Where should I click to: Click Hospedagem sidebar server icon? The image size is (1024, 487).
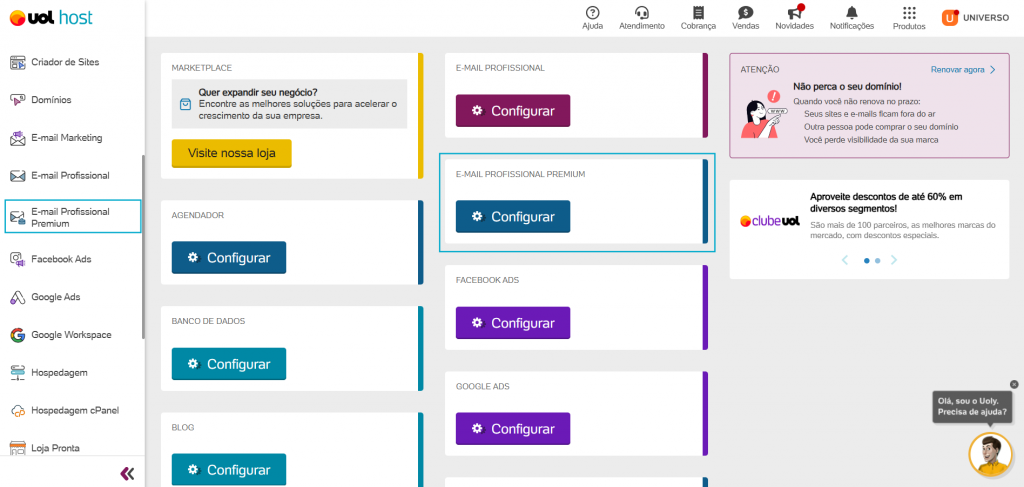pos(18,373)
